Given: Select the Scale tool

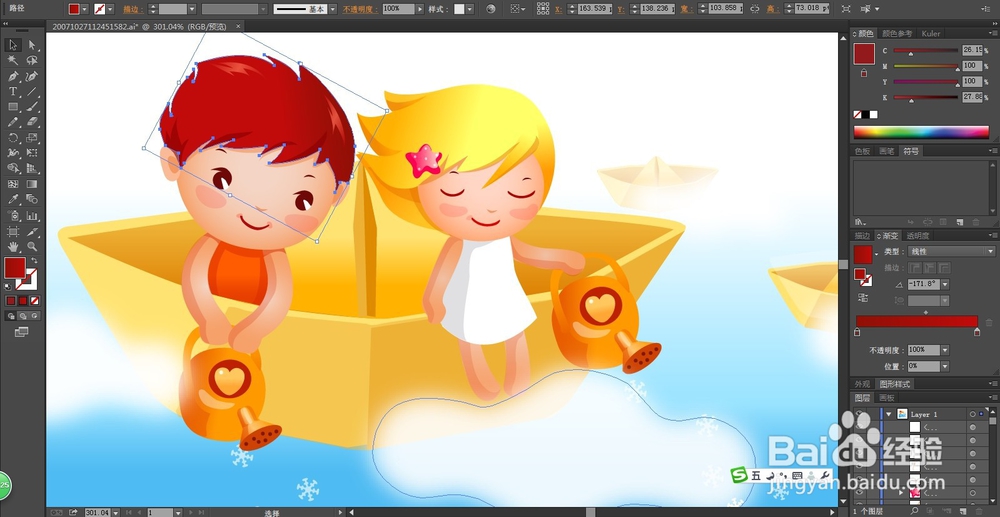Looking at the screenshot, I should coord(32,137).
